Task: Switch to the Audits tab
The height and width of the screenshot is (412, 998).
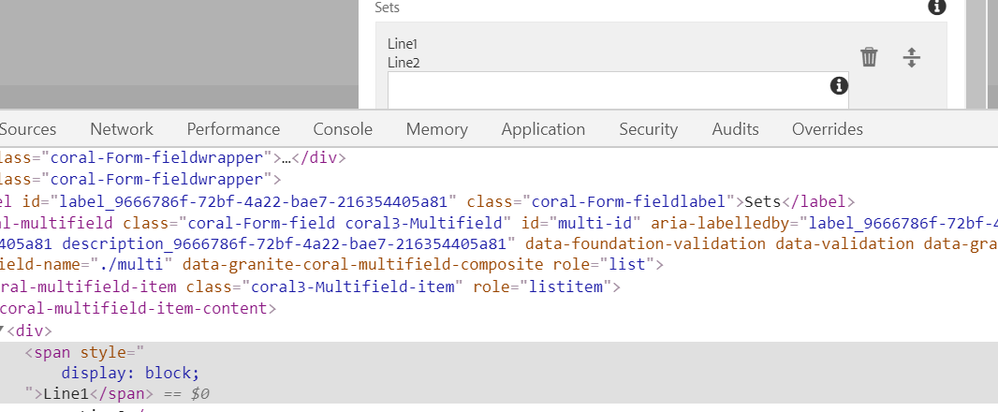Action: tap(735, 129)
